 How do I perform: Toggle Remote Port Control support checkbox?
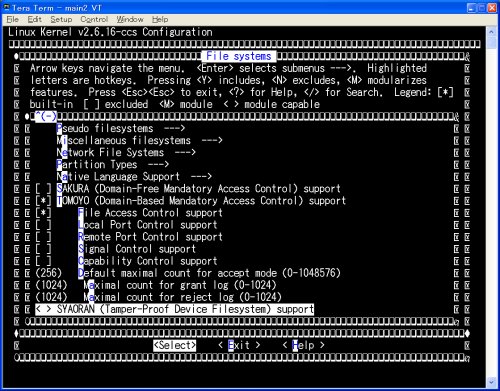coord(43,237)
